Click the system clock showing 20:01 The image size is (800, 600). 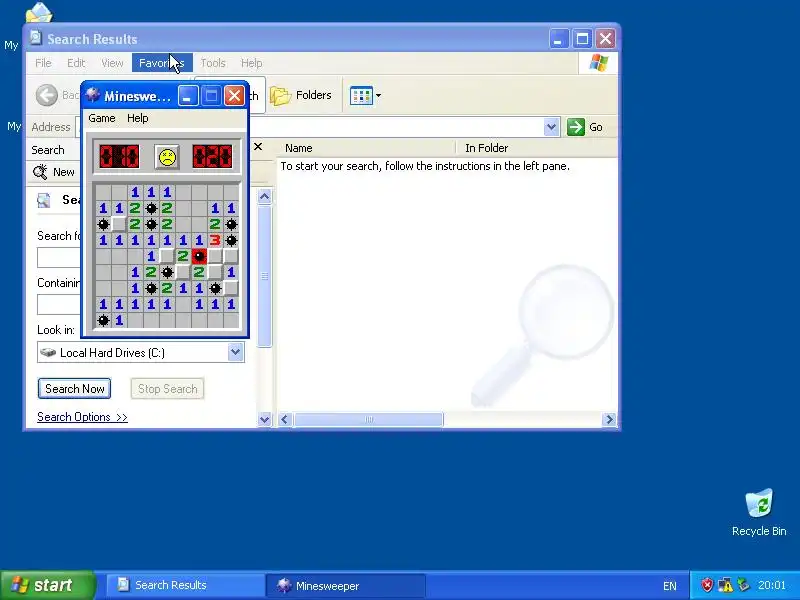click(x=772, y=585)
